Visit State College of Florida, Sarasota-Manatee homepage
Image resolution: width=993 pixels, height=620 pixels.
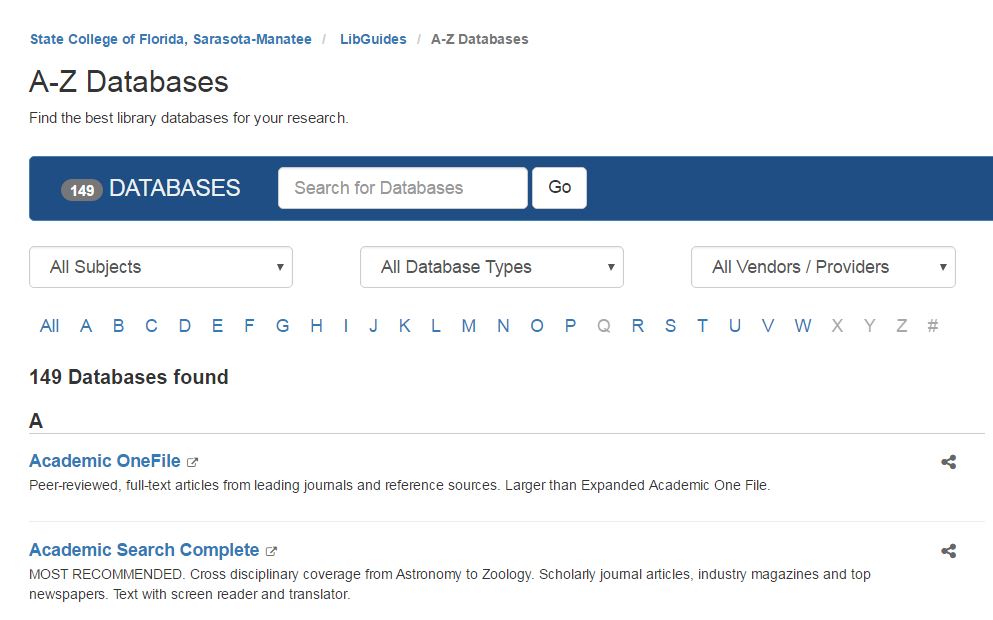pyautogui.click(x=170, y=39)
